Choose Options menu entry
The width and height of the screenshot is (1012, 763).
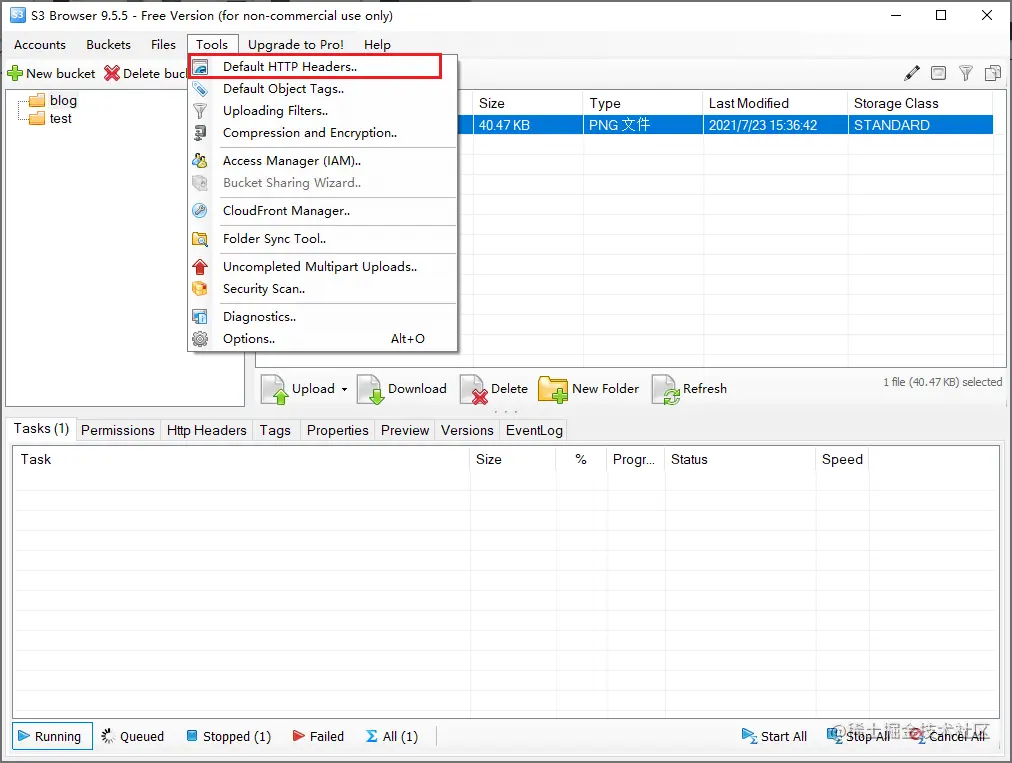323,339
